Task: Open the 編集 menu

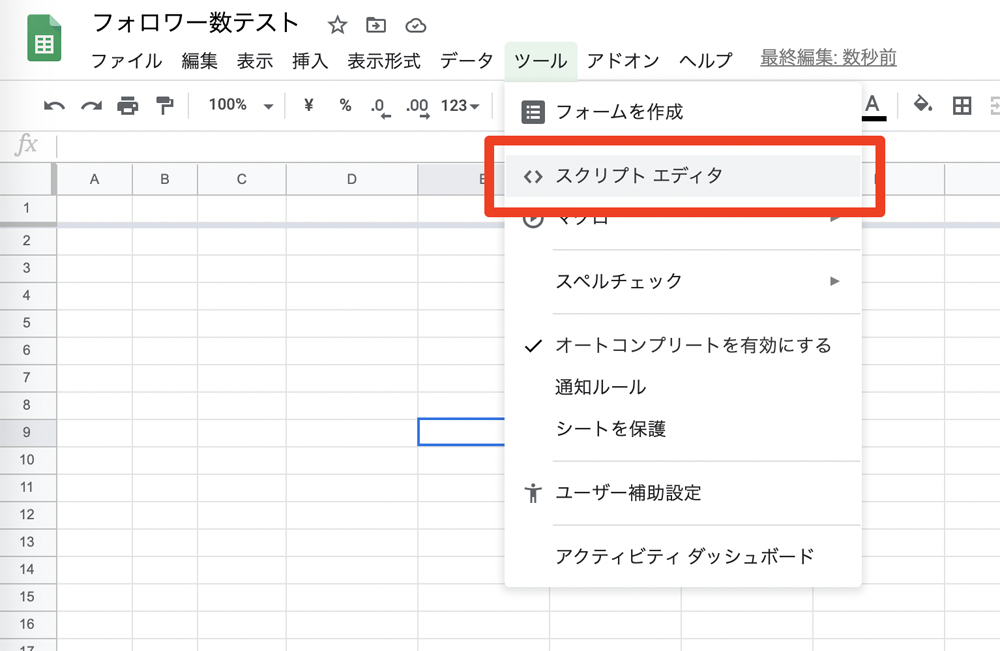Action: point(200,61)
